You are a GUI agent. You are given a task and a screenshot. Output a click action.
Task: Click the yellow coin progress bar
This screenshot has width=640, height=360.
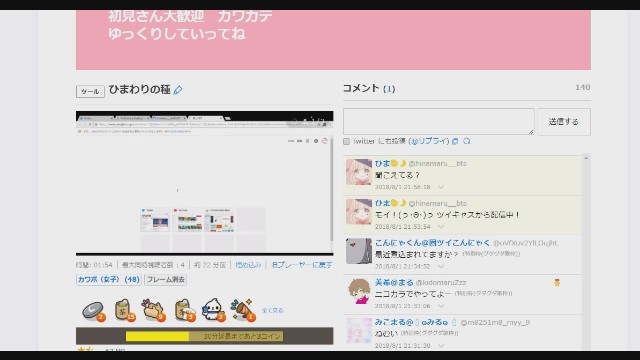tap(204, 336)
